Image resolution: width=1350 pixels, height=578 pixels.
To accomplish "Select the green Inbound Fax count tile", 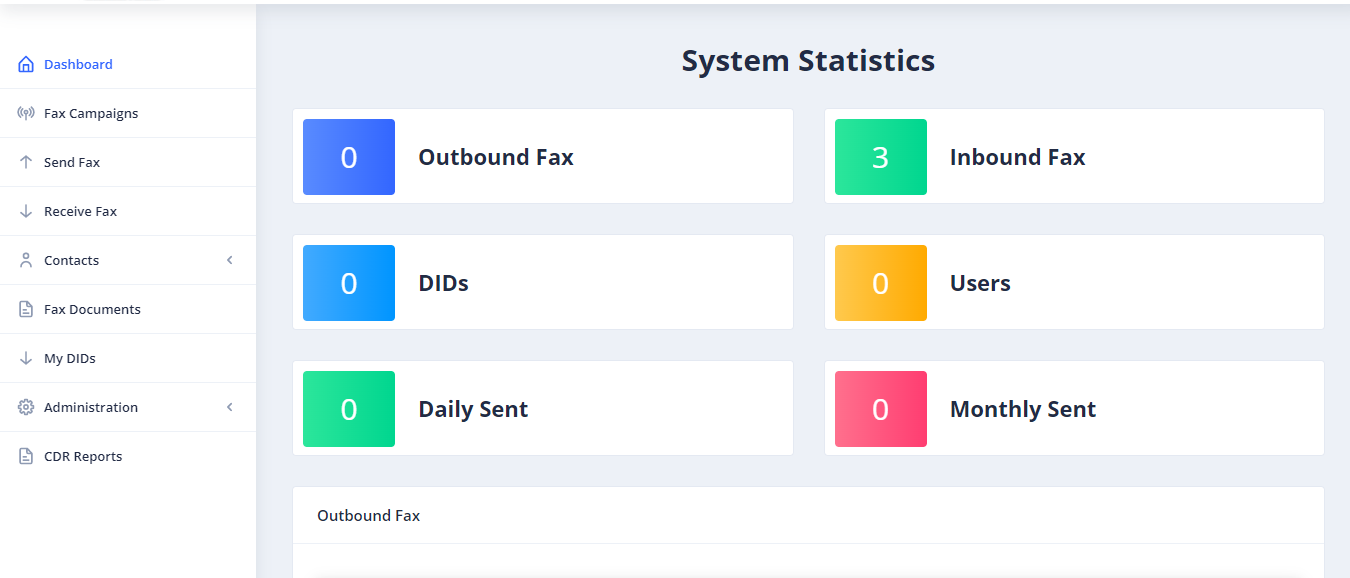I will coord(881,157).
